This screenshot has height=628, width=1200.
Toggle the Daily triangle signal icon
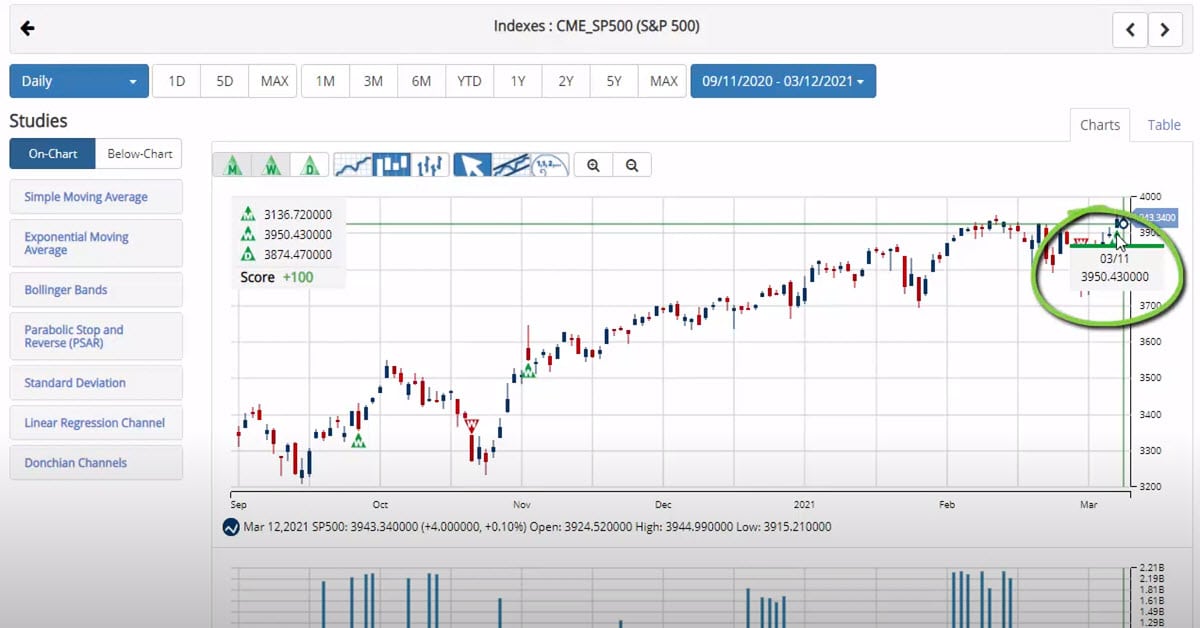(310, 165)
